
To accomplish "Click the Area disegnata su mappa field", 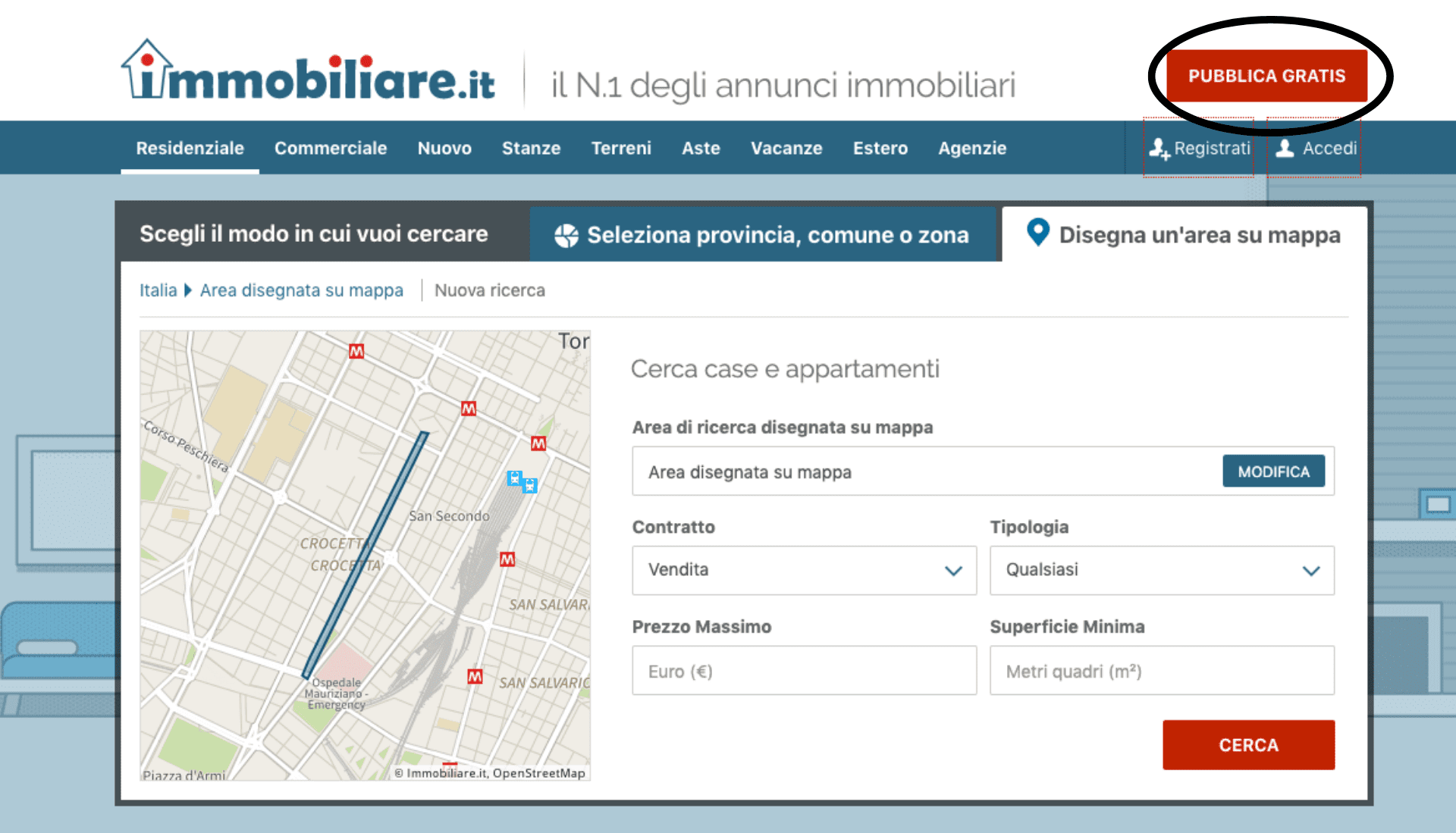I will [x=983, y=471].
